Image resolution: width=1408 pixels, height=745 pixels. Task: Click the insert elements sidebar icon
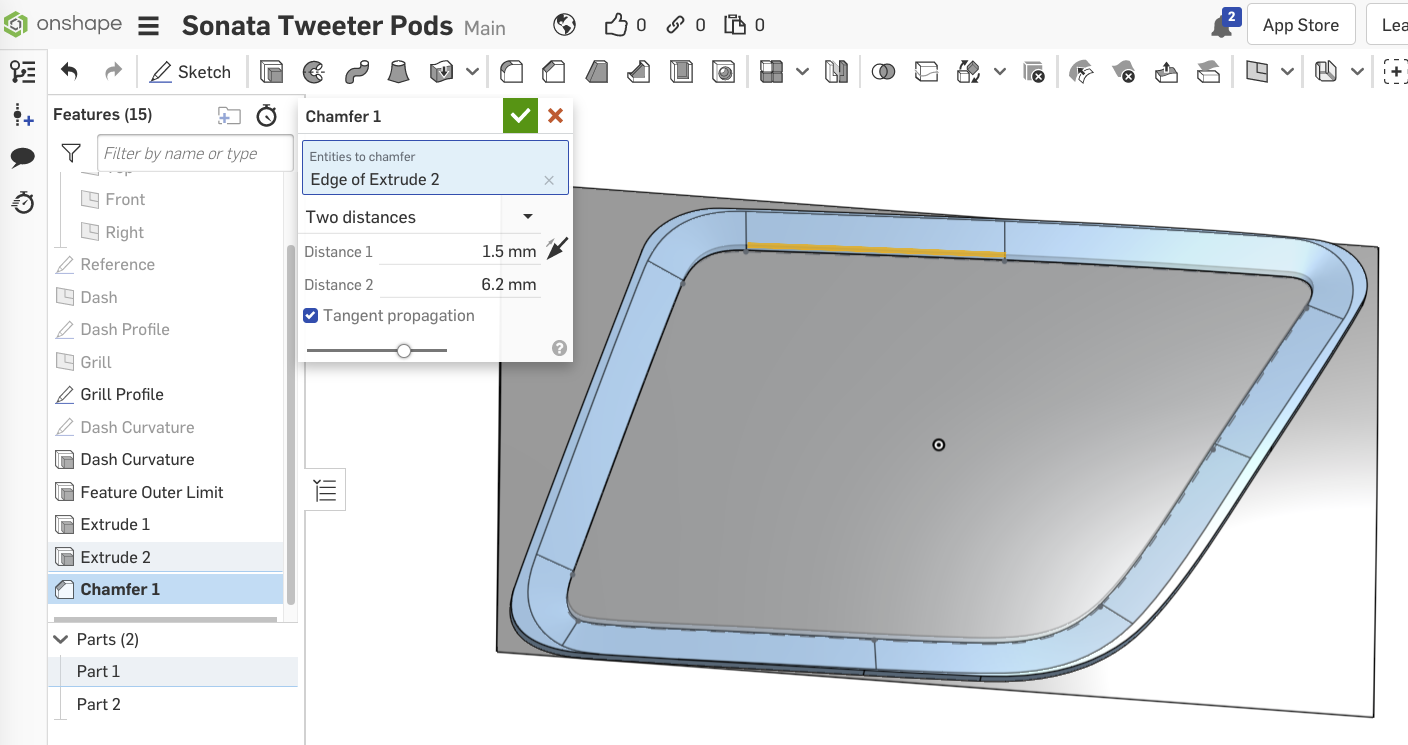coord(22,115)
